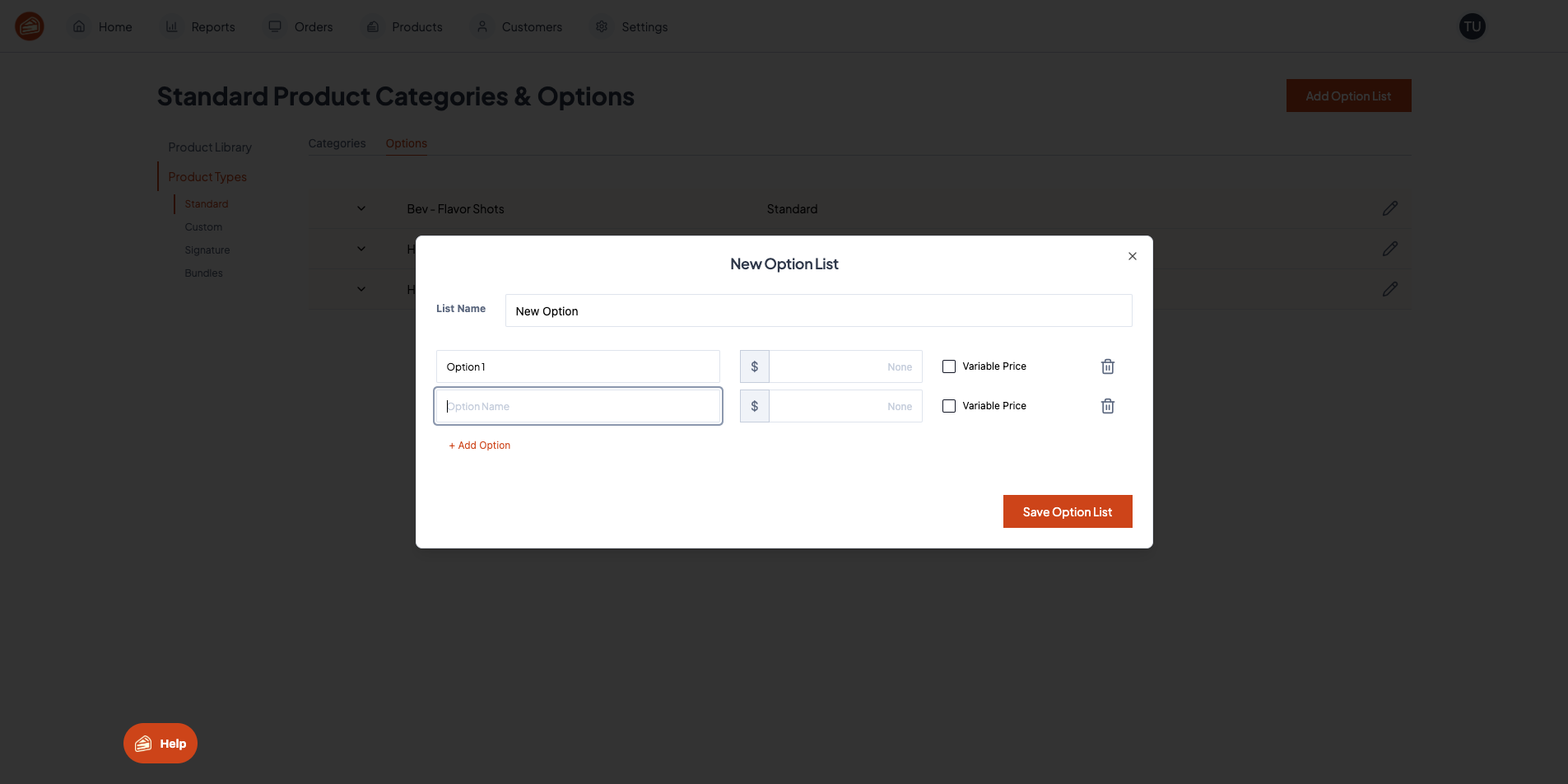Click the Standard type label in first row
Image resolution: width=1568 pixels, height=784 pixels.
click(x=792, y=209)
